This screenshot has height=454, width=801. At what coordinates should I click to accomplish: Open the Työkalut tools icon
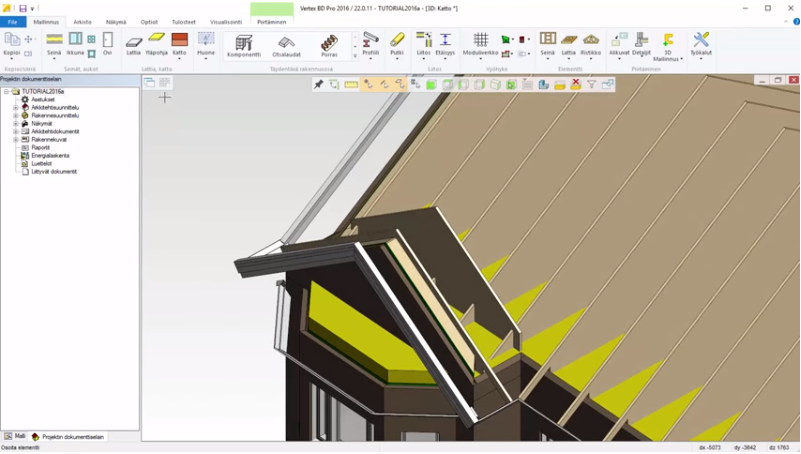(701, 43)
